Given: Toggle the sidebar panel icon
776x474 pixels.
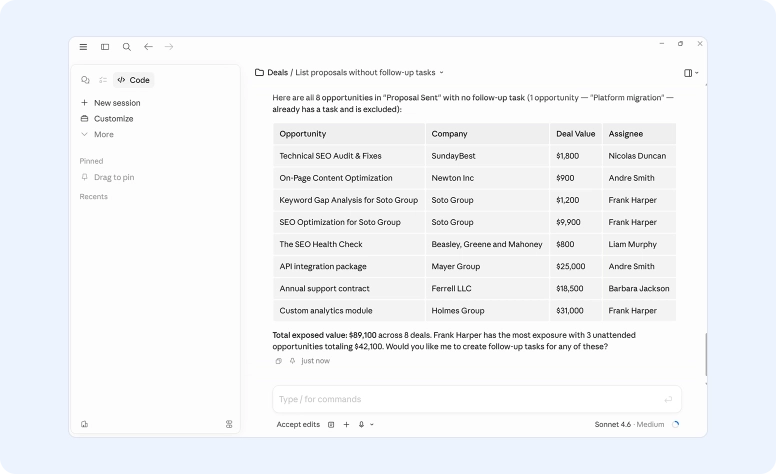Looking at the screenshot, I should 105,47.
